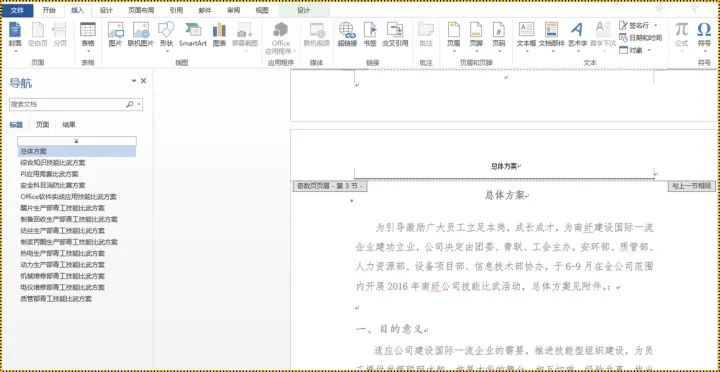Open Office apps (应用程序)
The height and width of the screenshot is (372, 720).
click(x=281, y=38)
